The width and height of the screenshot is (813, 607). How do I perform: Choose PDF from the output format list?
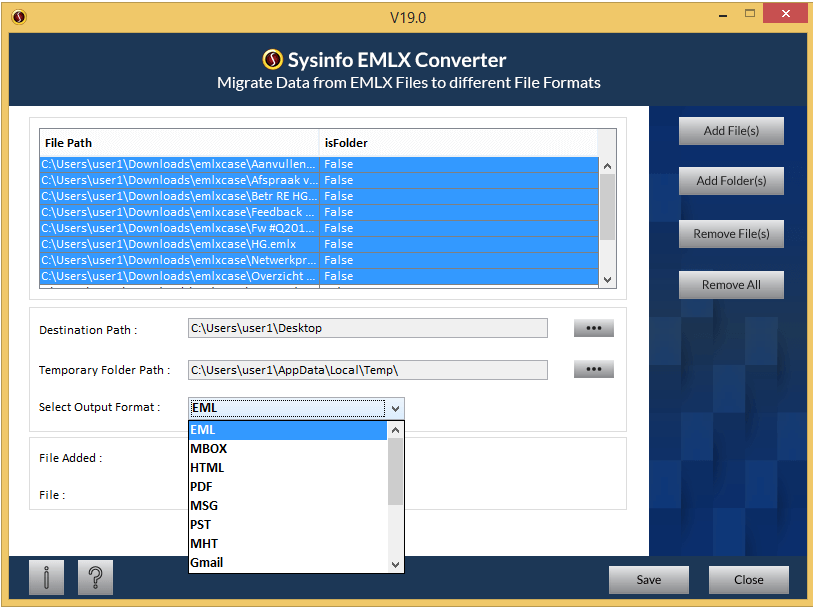point(288,487)
